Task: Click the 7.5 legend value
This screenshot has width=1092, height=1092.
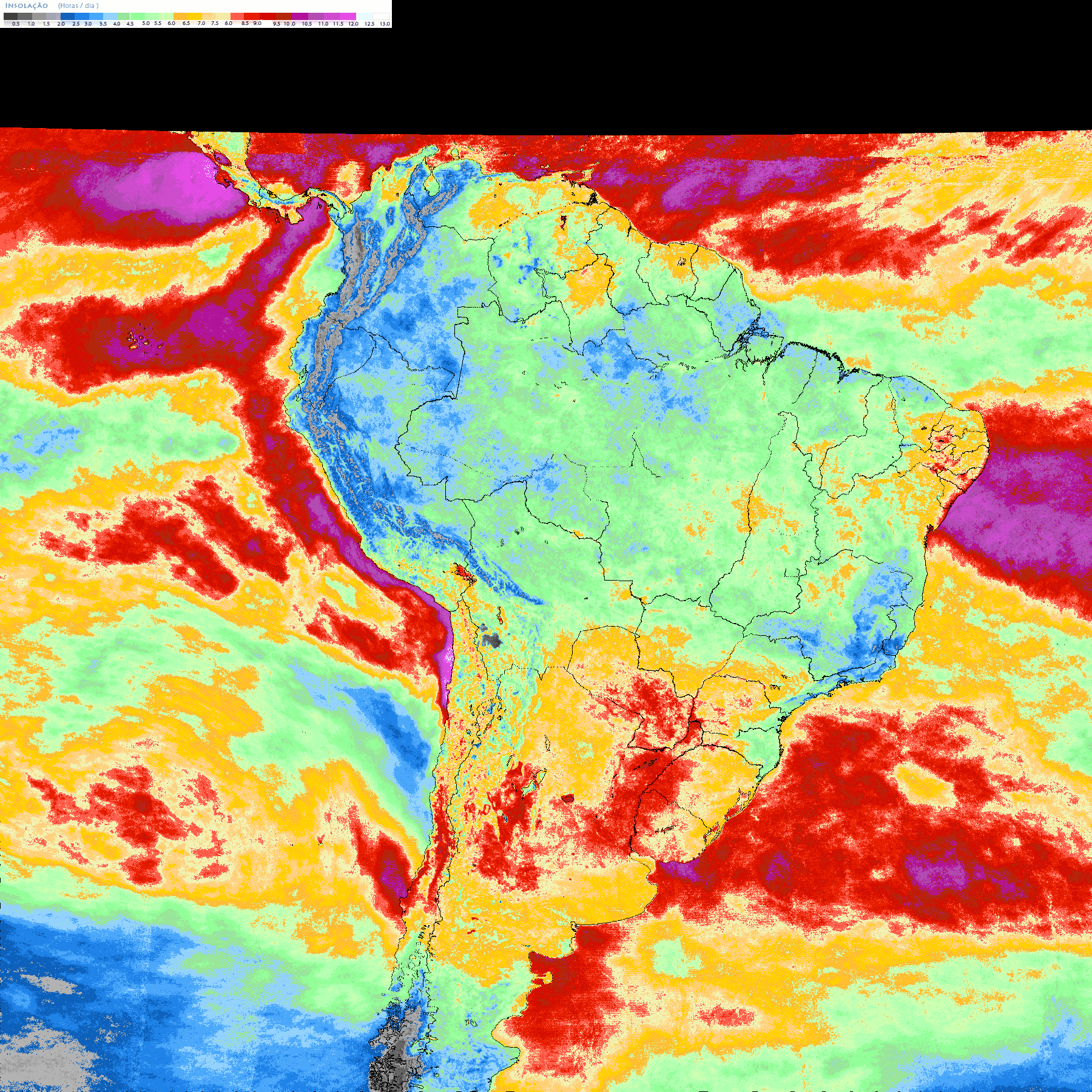Action: coord(215,23)
